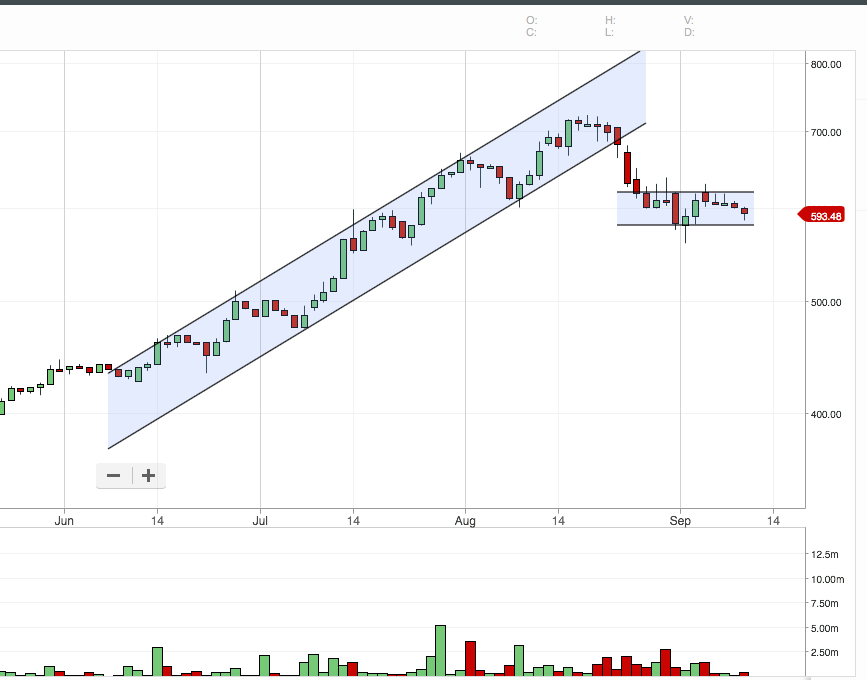Viewport: 867px width, 680px height.
Task: Zoom in the chart with the plus button
Action: 148,476
